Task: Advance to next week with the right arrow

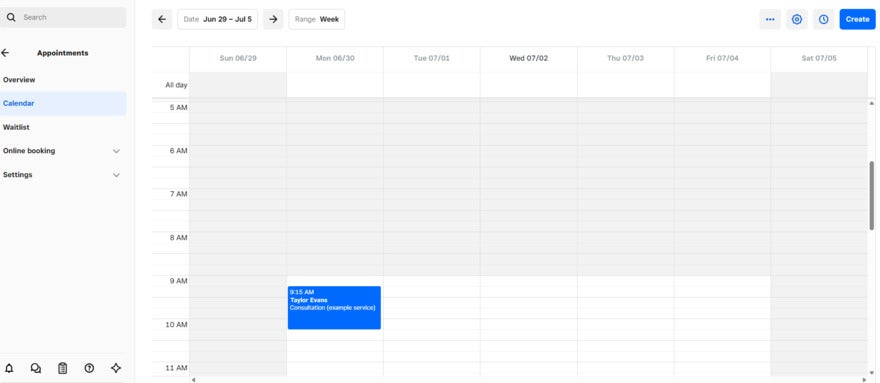Action: click(273, 19)
